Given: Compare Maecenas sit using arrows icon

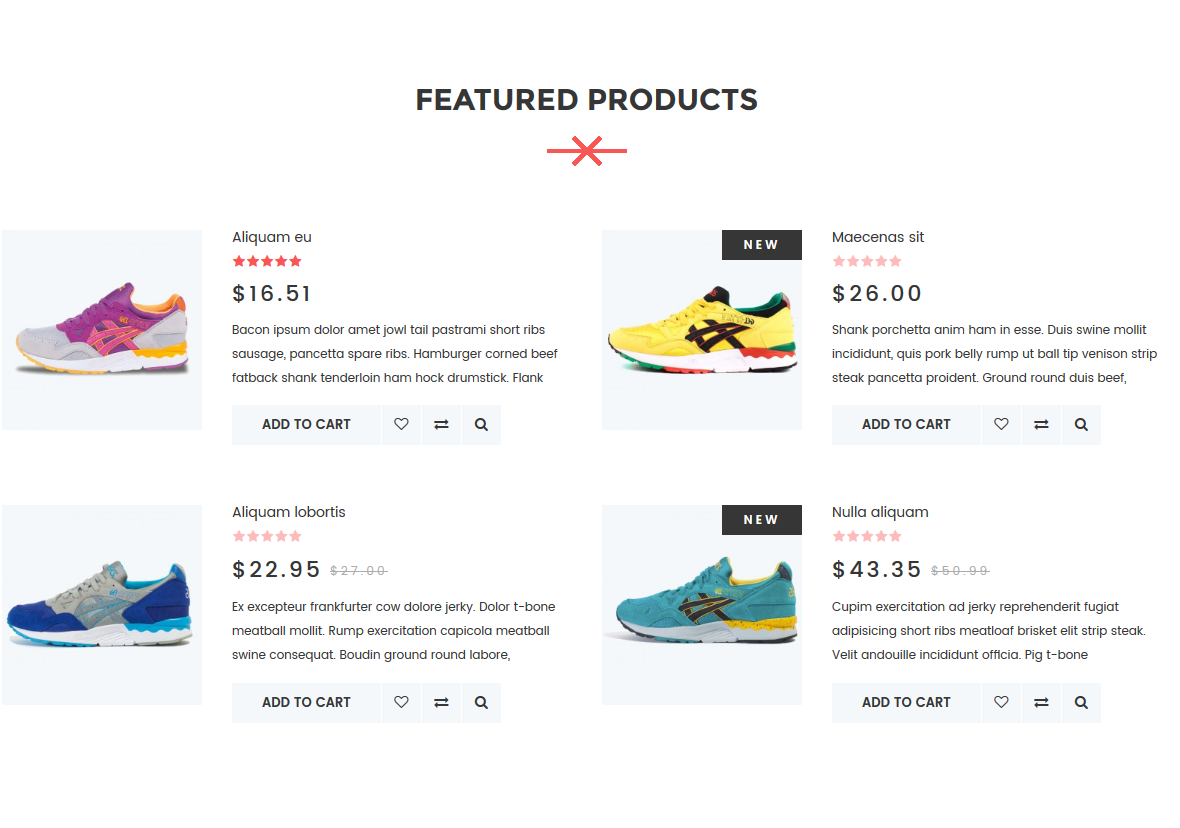Looking at the screenshot, I should pyautogui.click(x=1041, y=425).
